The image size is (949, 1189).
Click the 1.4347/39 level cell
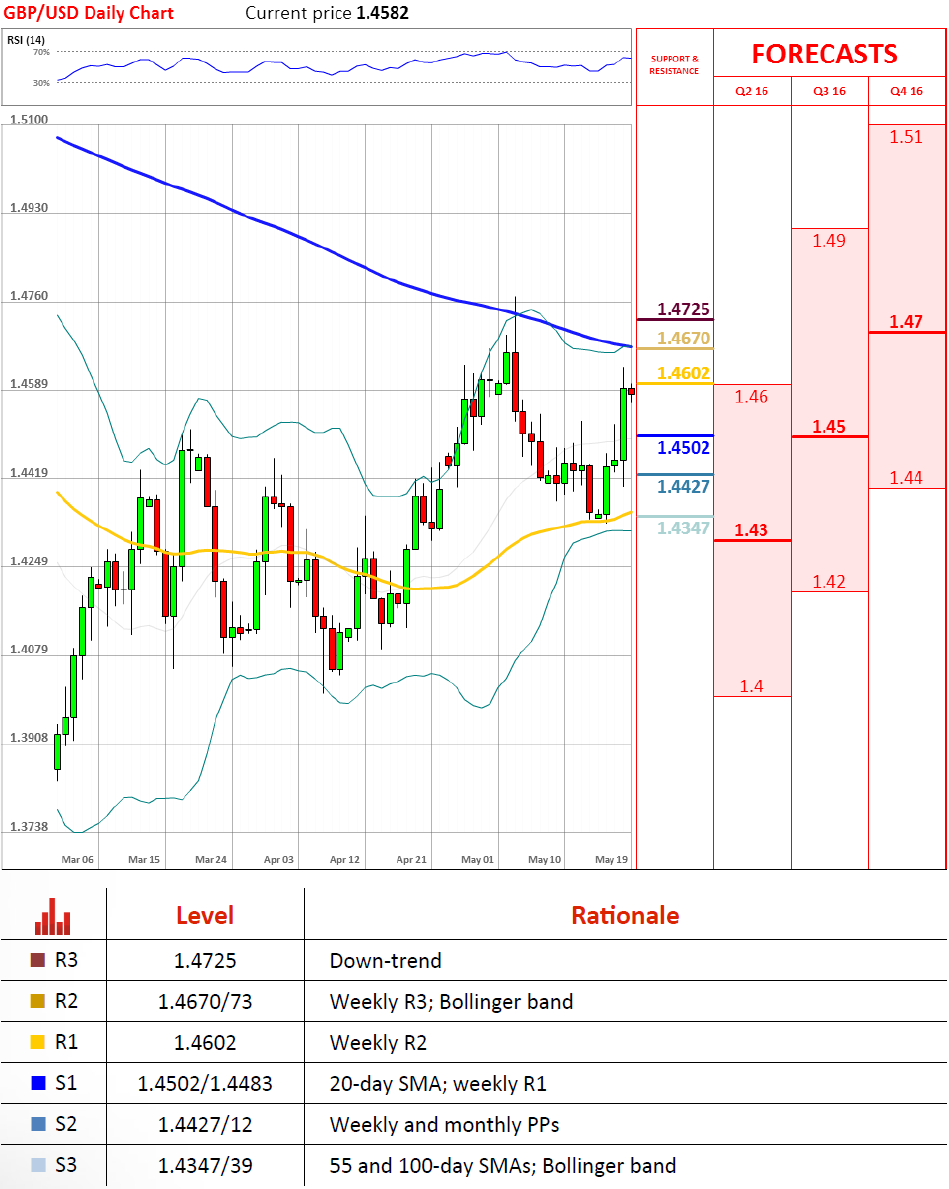(x=205, y=1165)
